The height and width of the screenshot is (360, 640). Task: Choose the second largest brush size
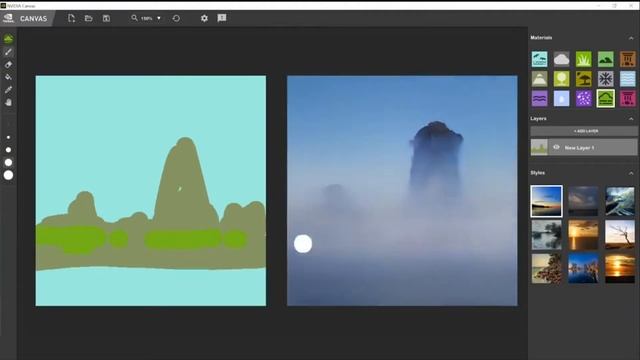point(8,162)
